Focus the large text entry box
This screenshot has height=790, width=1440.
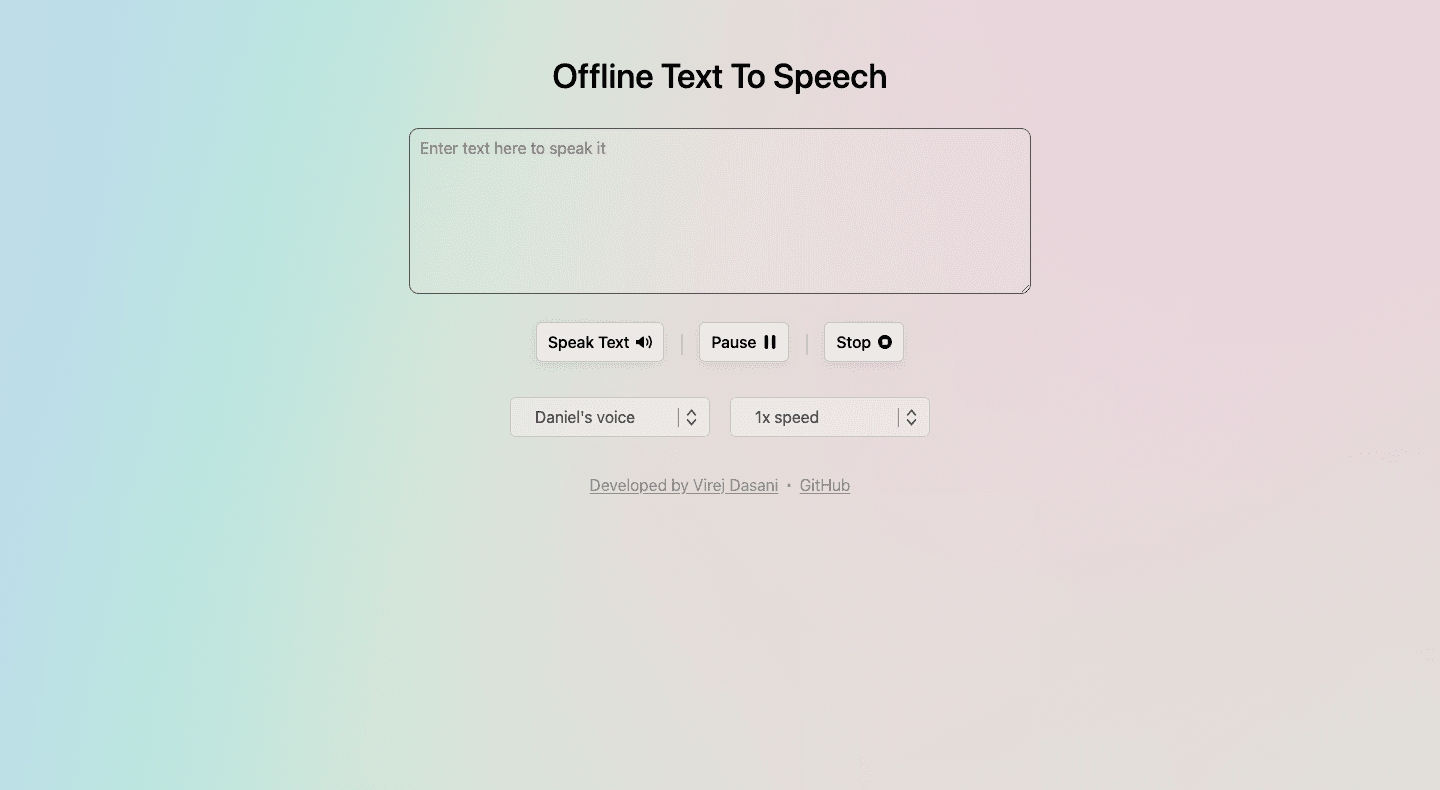pos(720,220)
